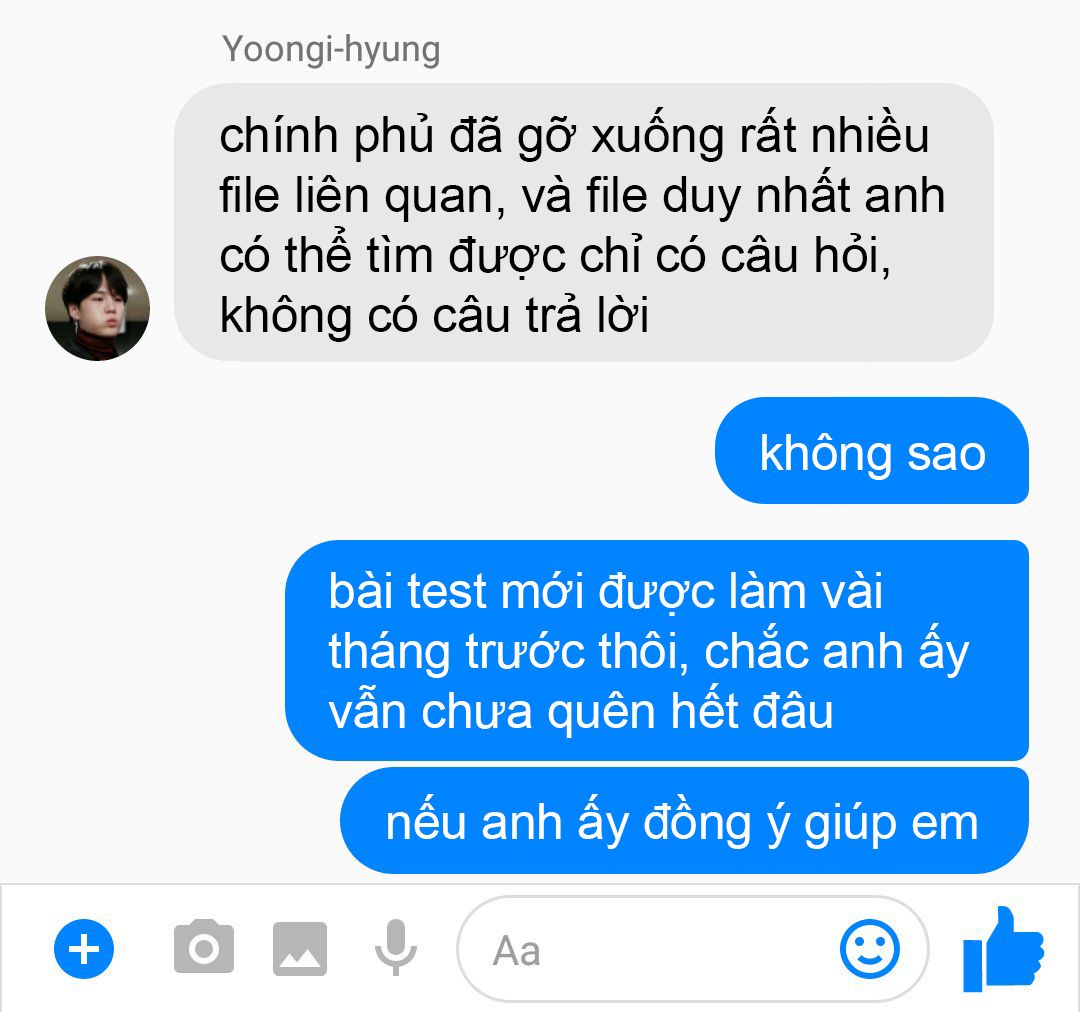Click the words 'tháng trước thôi' in blue bubble
Viewport: 1080px width, 1012px height.
click(x=509, y=652)
